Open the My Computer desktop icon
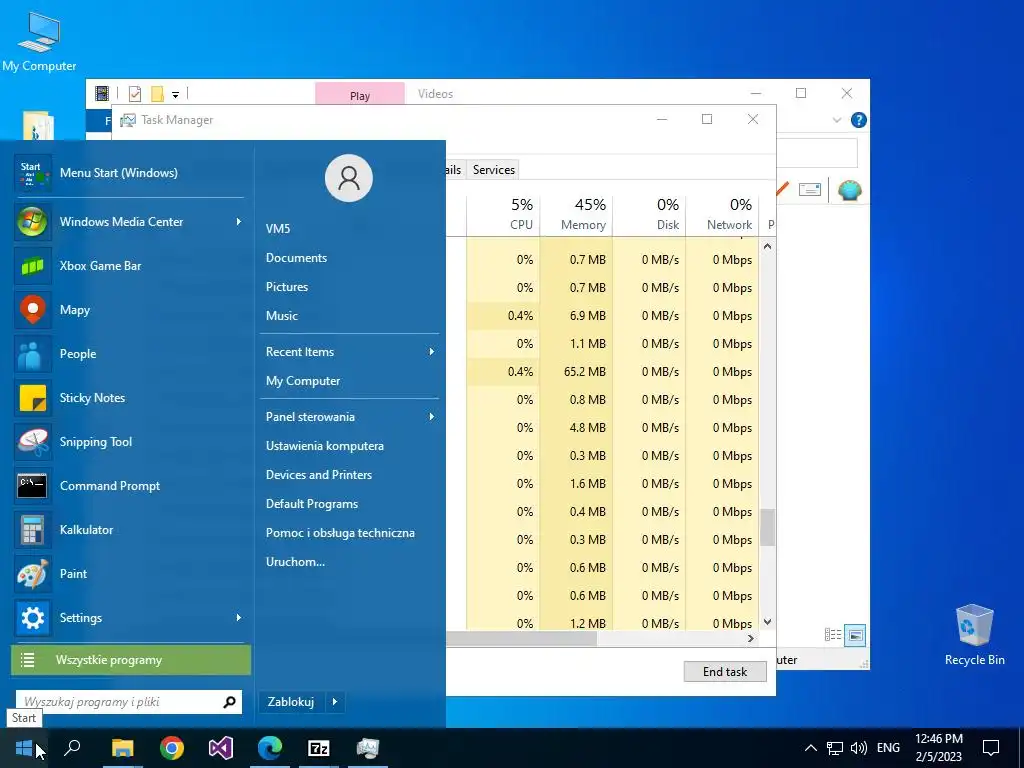 point(39,40)
